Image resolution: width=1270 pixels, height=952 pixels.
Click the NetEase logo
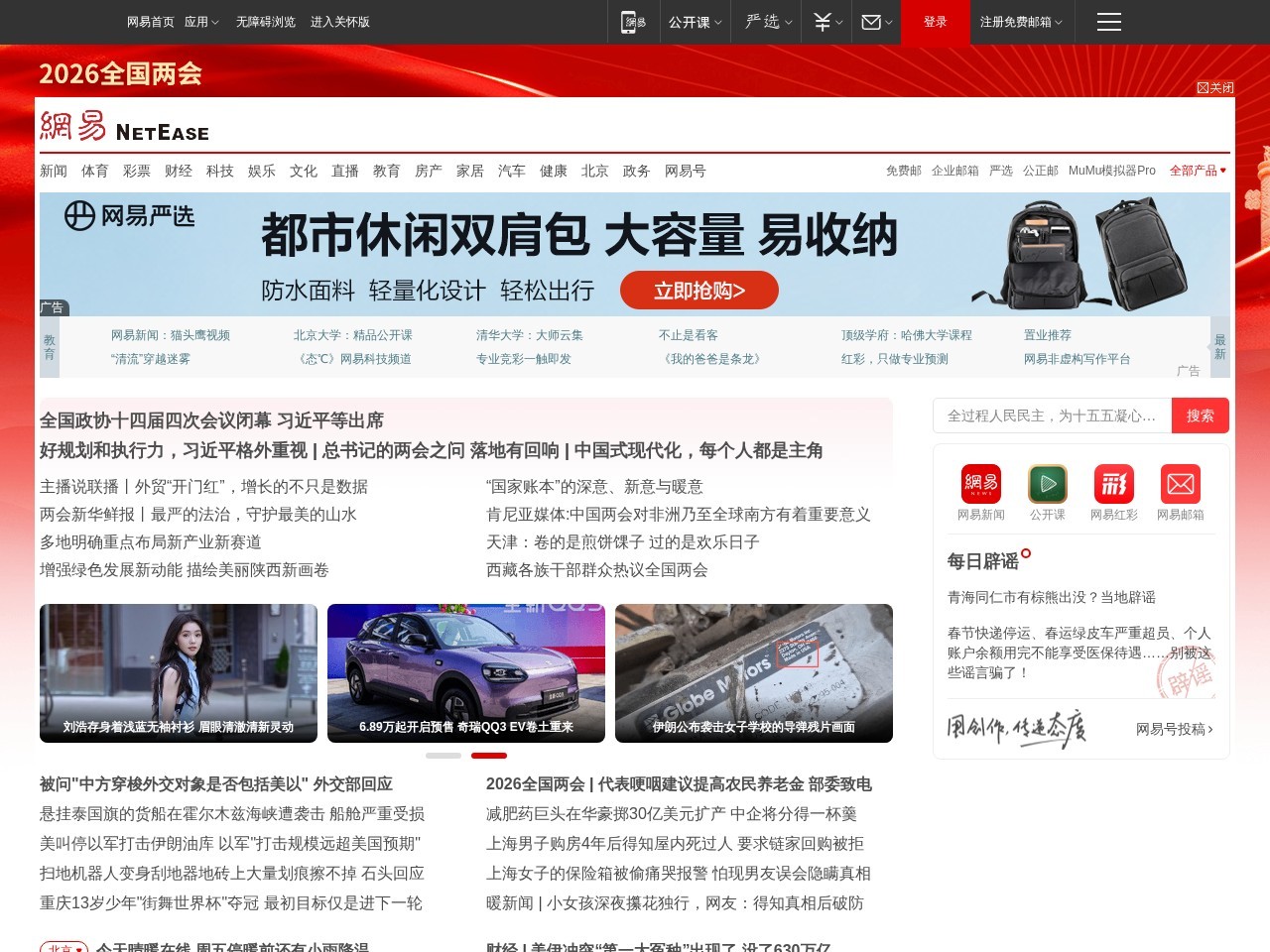[x=125, y=127]
